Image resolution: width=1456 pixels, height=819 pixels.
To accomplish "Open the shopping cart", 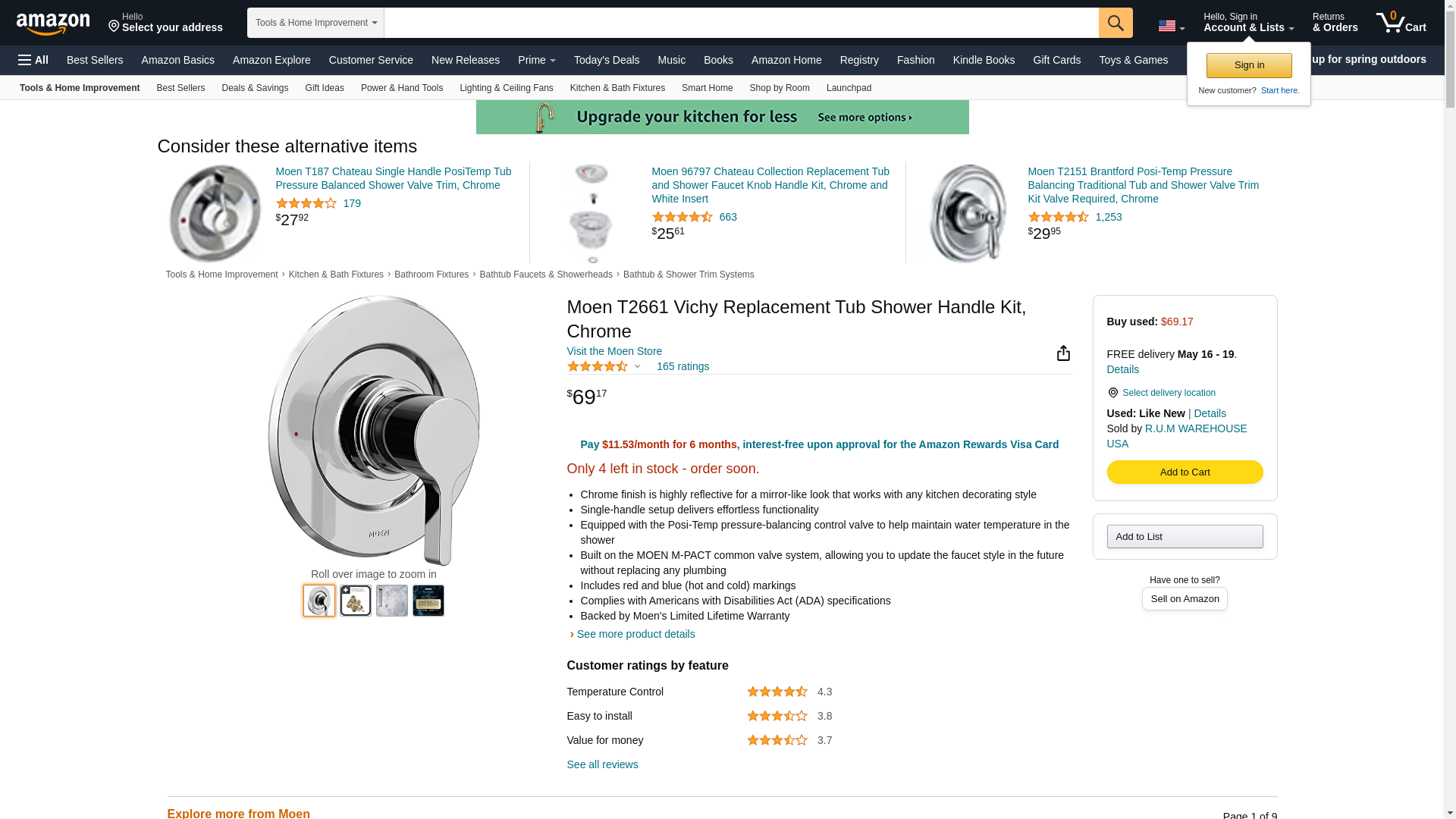I will [1401, 23].
